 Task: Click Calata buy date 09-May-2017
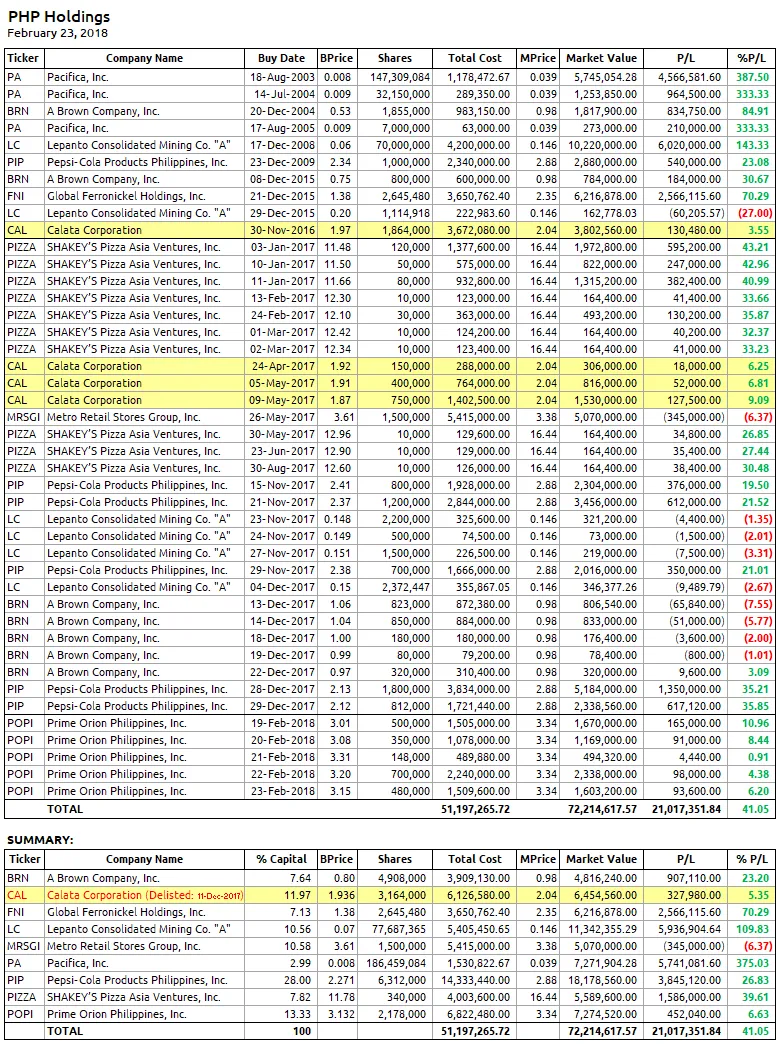click(282, 400)
